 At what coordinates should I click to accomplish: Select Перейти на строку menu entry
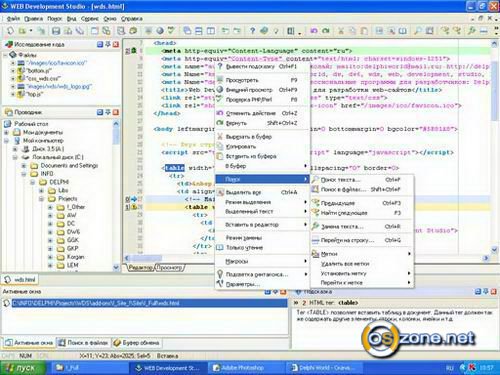coord(362,240)
